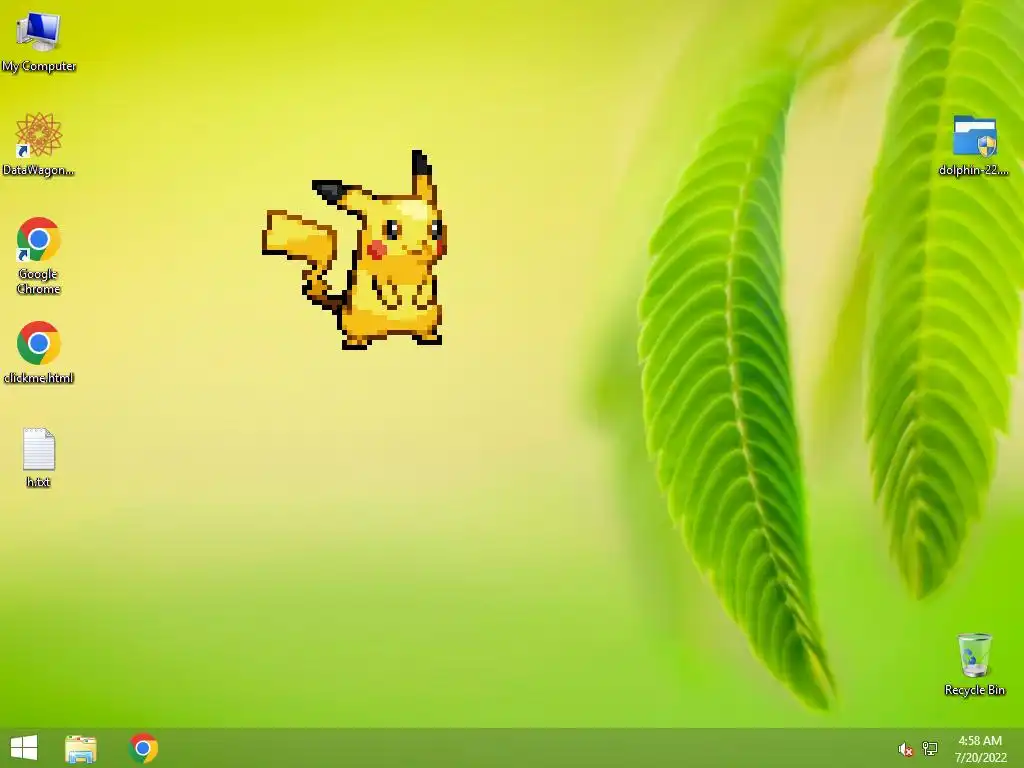Select the Recycle Bin icon
Screen dimensions: 1024x768
974,654
